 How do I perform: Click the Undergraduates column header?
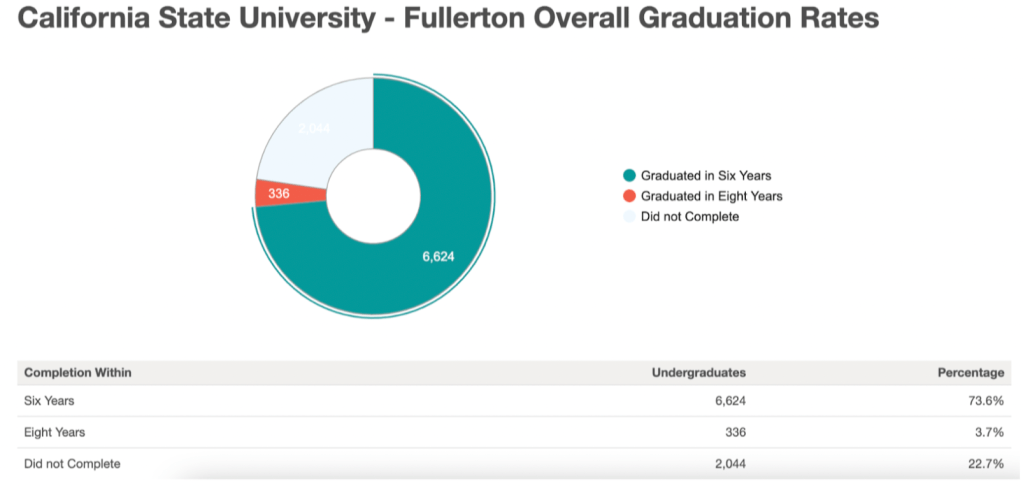[x=698, y=373]
